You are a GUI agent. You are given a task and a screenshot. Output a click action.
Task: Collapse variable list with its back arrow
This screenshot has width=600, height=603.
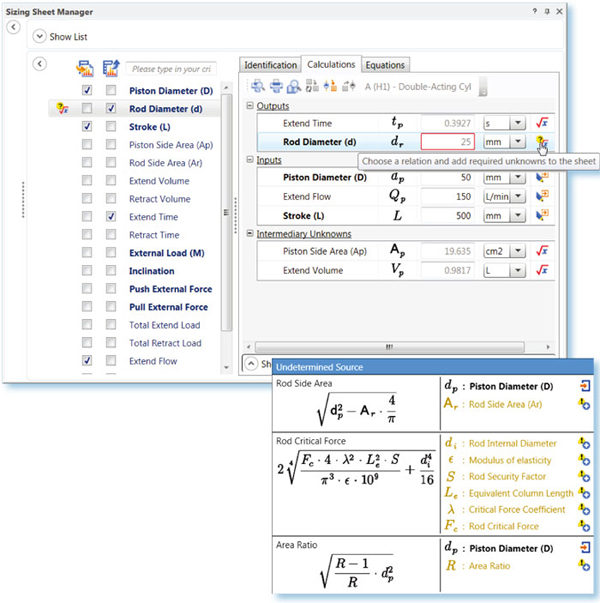tap(40, 63)
